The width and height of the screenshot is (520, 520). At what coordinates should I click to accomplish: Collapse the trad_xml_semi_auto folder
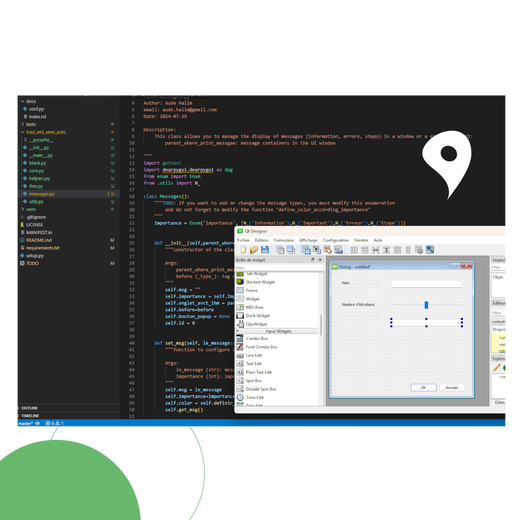[23, 132]
